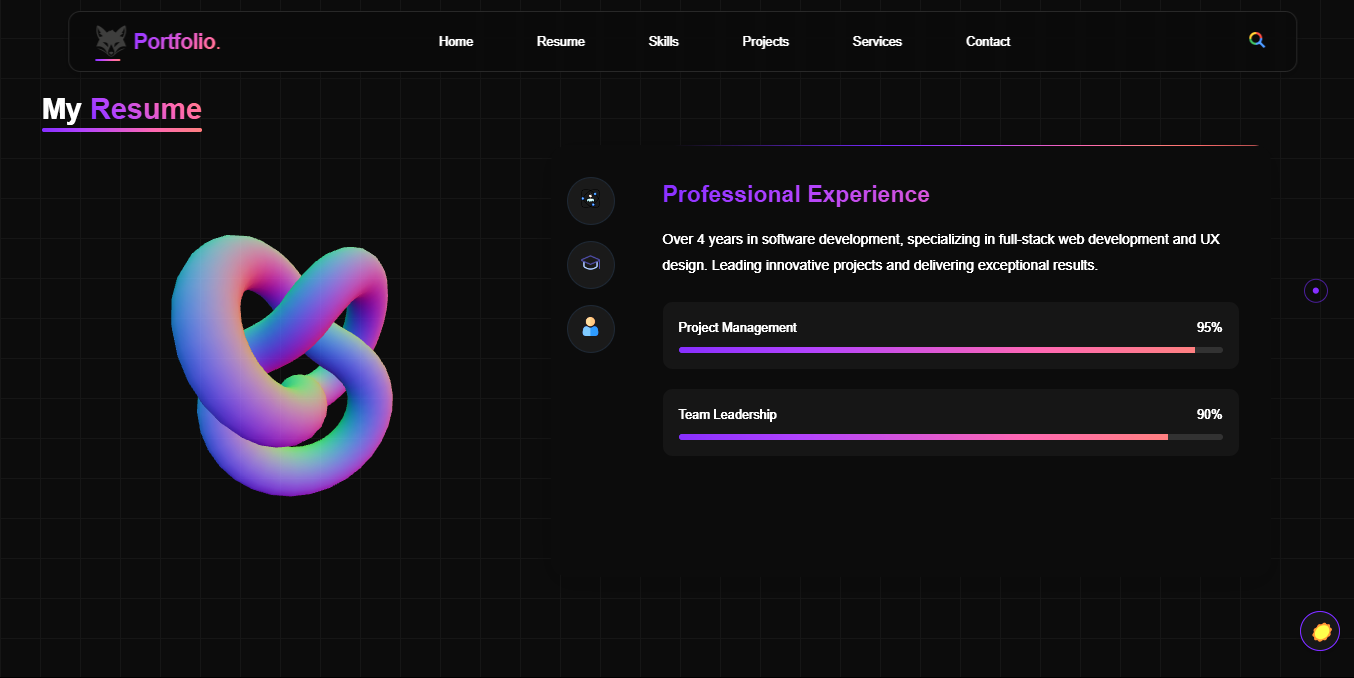The image size is (1354, 678).
Task: Click the Contact nav link
Action: [x=988, y=41]
